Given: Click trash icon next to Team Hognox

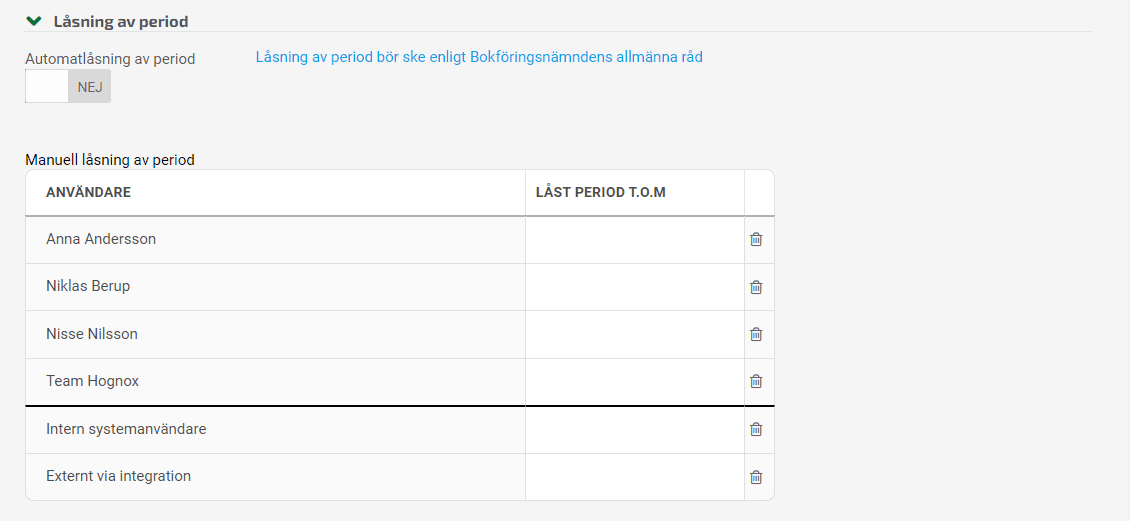Looking at the screenshot, I should (x=756, y=381).
